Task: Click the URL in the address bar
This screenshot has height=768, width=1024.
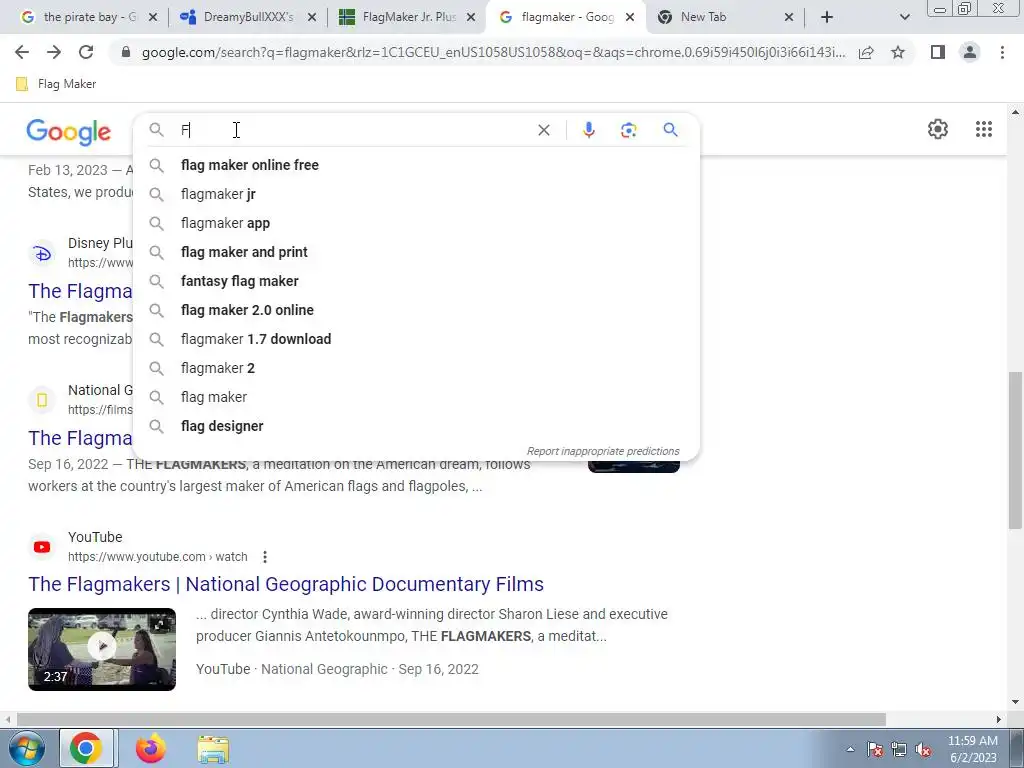Action: coord(493,52)
